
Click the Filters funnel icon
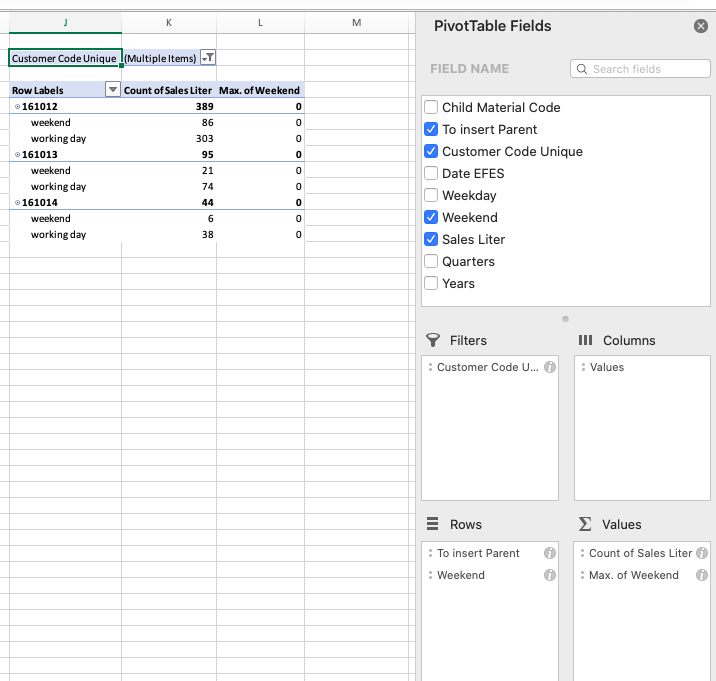pyautogui.click(x=432, y=340)
